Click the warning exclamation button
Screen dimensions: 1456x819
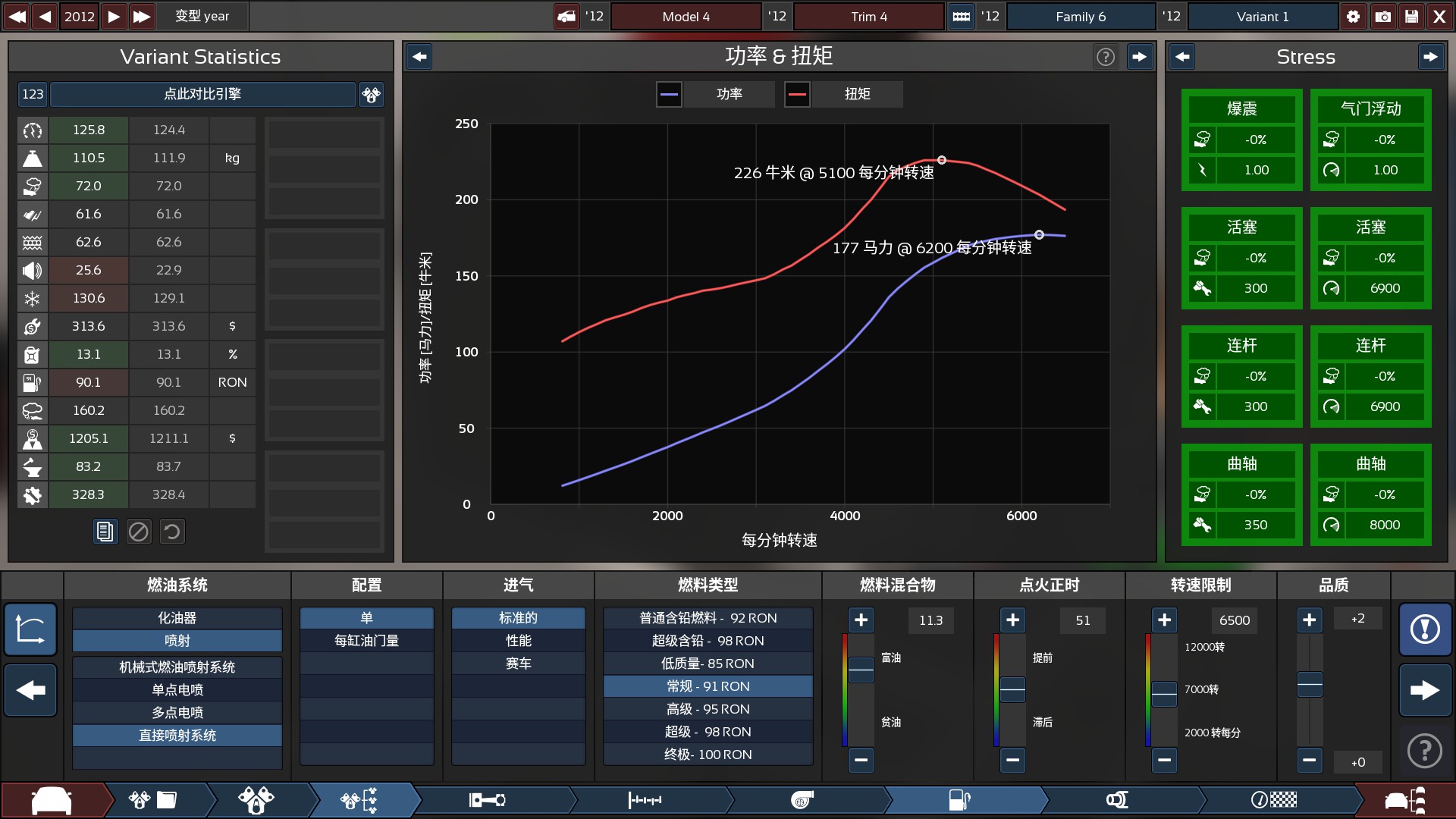point(1424,629)
